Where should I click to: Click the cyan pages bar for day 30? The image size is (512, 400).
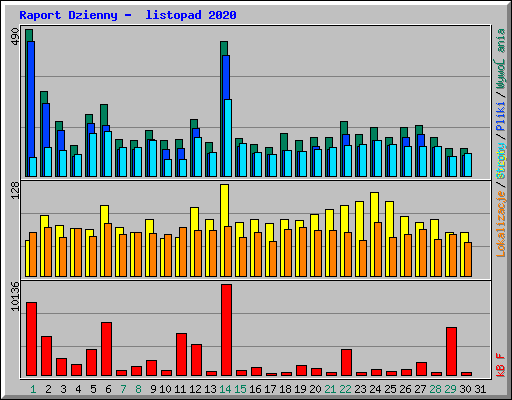[468, 165]
